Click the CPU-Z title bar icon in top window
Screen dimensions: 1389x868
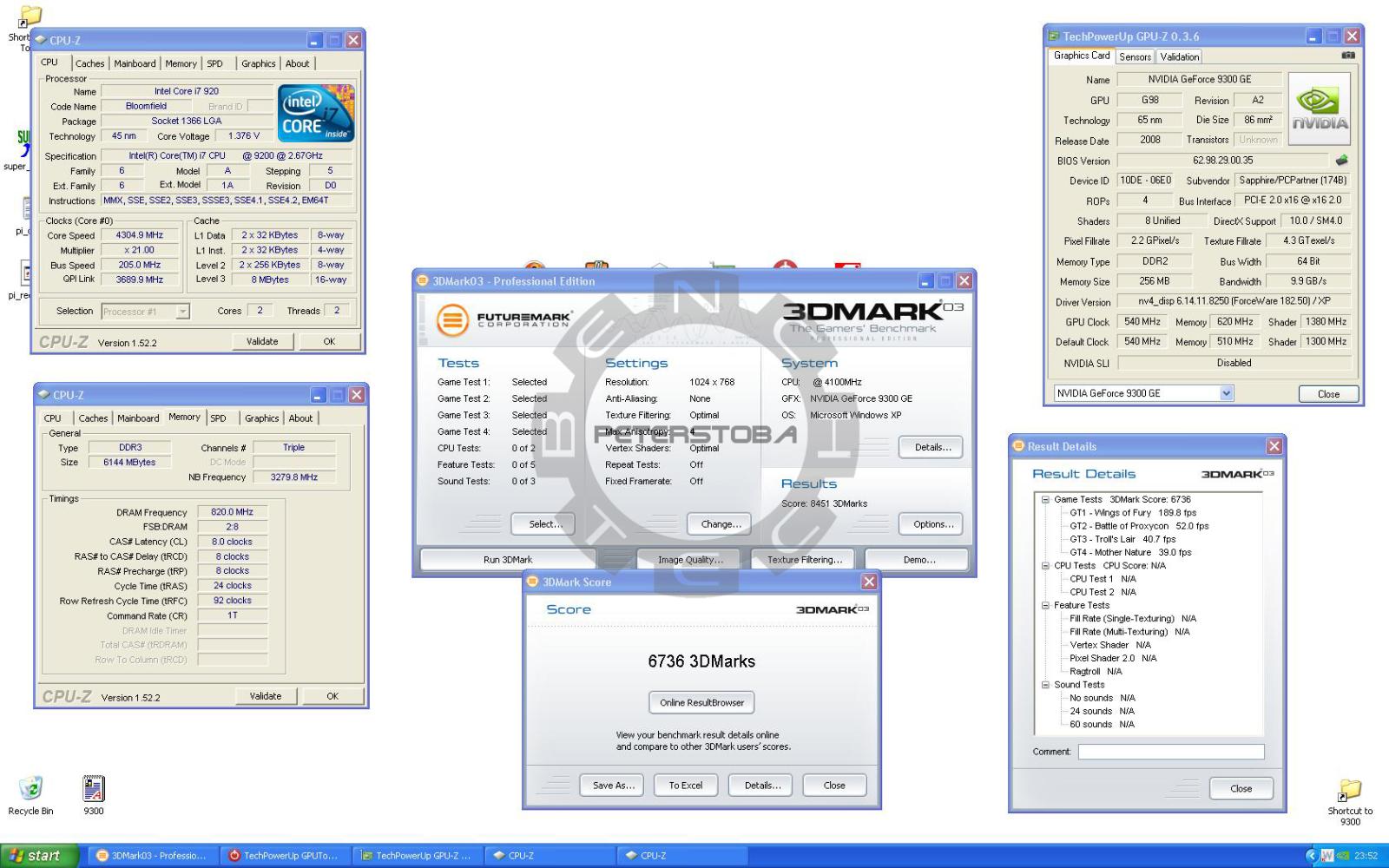click(x=41, y=40)
